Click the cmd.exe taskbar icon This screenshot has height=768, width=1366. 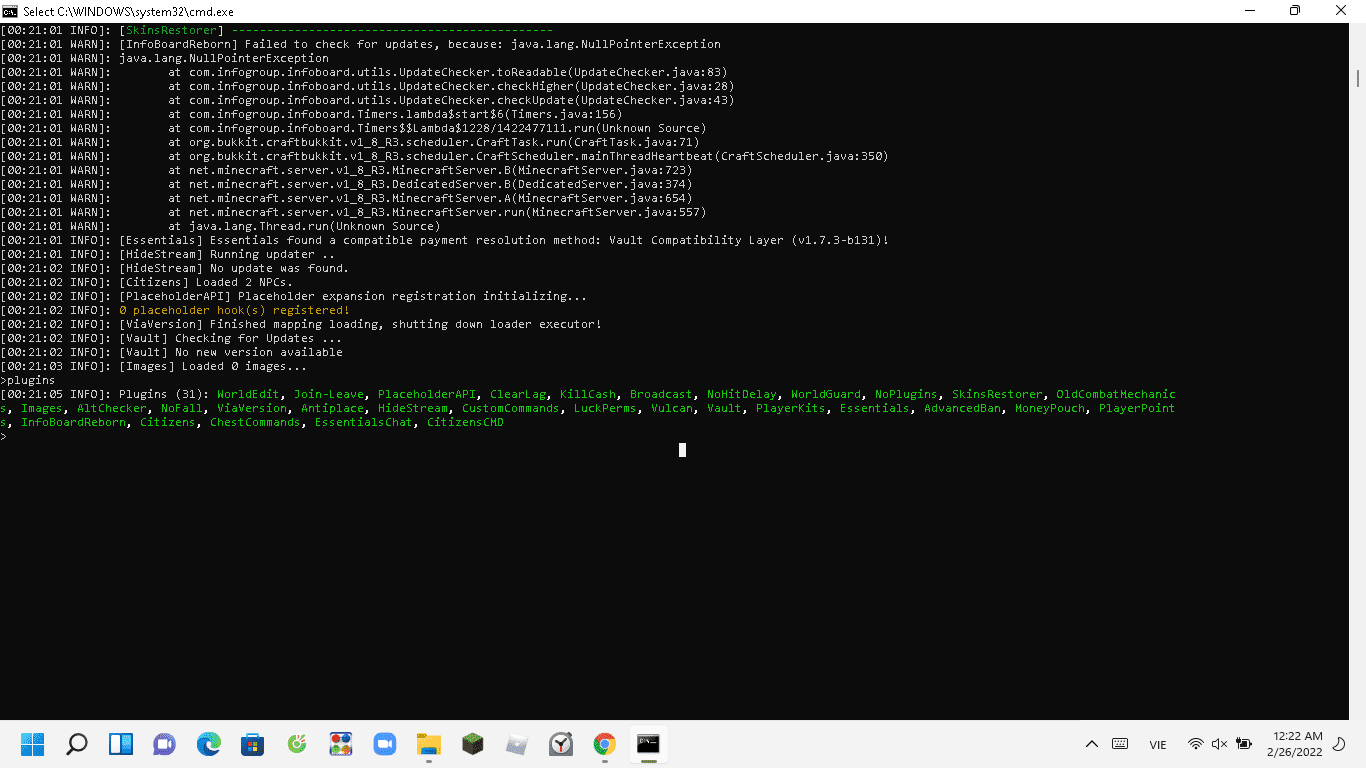(x=648, y=744)
